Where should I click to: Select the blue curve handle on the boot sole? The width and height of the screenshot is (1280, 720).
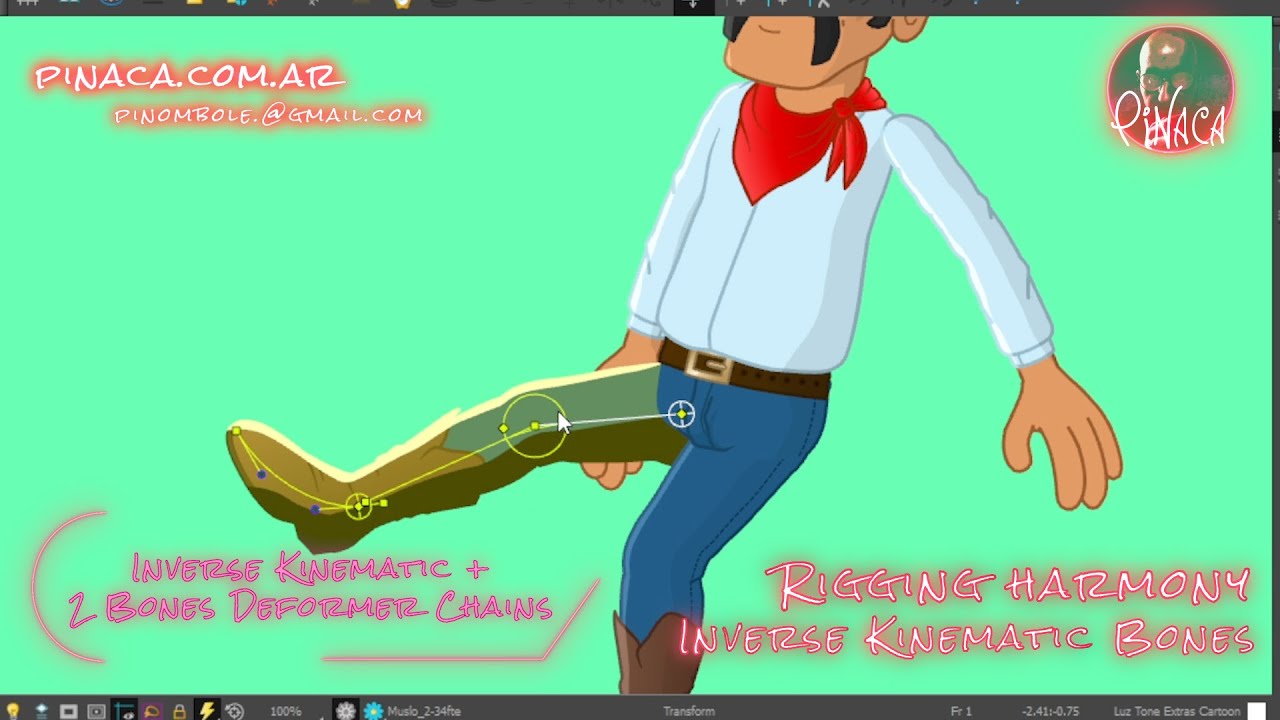point(315,509)
